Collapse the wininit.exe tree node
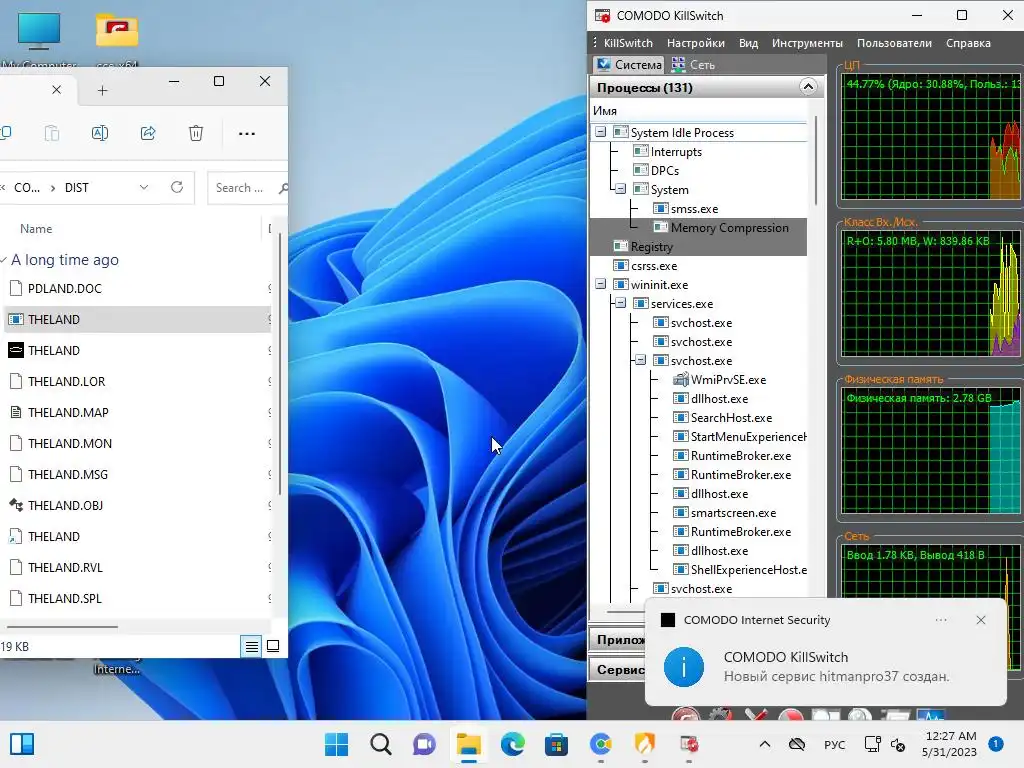Screen dimensions: 1024x768 point(600,284)
